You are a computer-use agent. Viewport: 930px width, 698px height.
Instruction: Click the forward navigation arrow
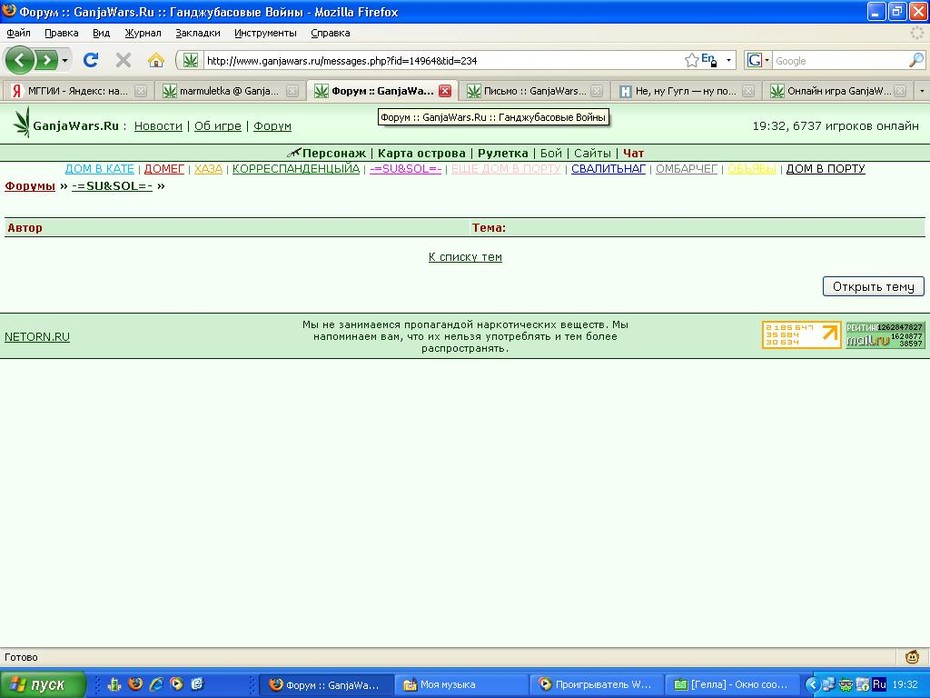click(x=46, y=60)
